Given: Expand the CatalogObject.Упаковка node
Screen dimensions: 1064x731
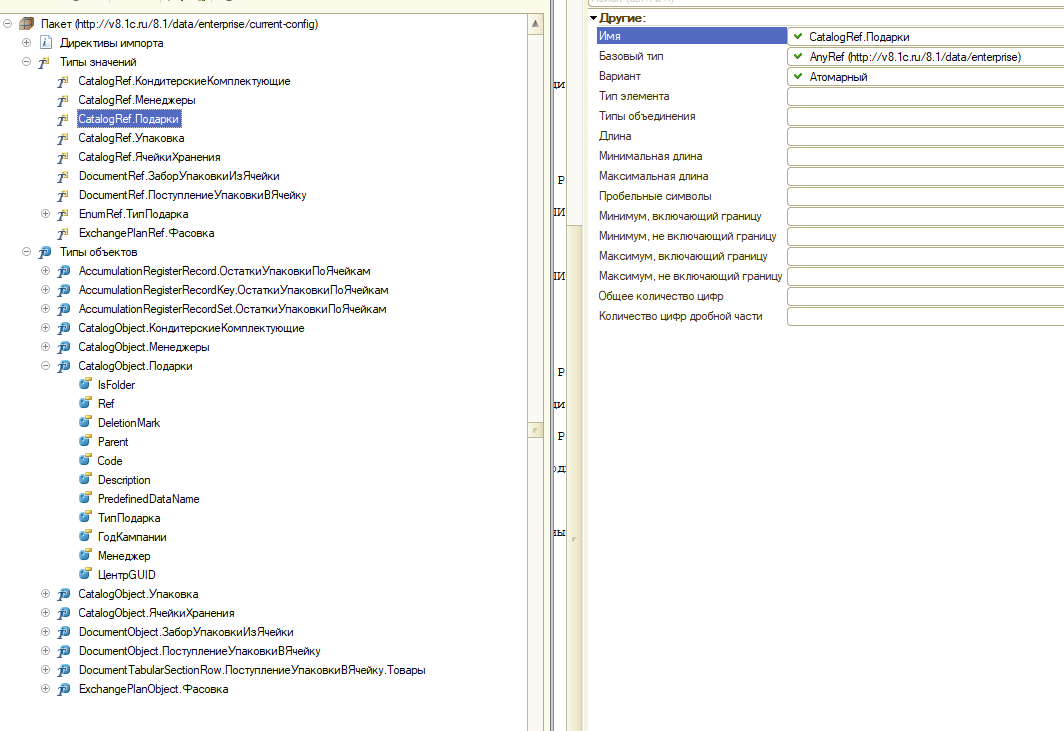Looking at the screenshot, I should [45, 594].
